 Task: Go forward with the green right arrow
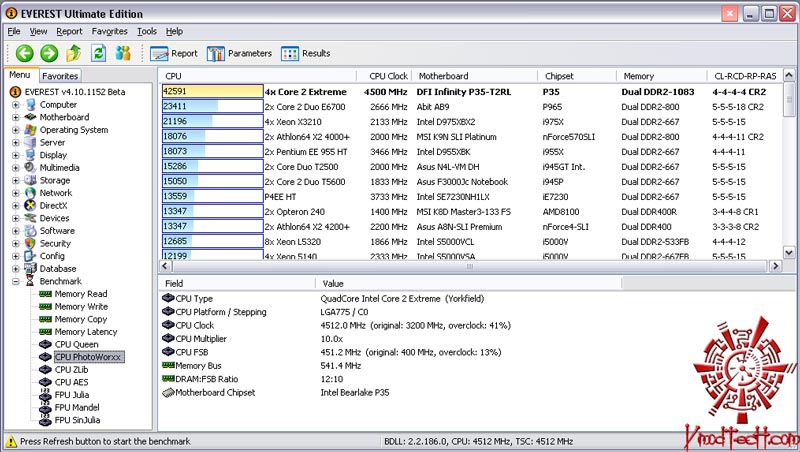(49, 53)
